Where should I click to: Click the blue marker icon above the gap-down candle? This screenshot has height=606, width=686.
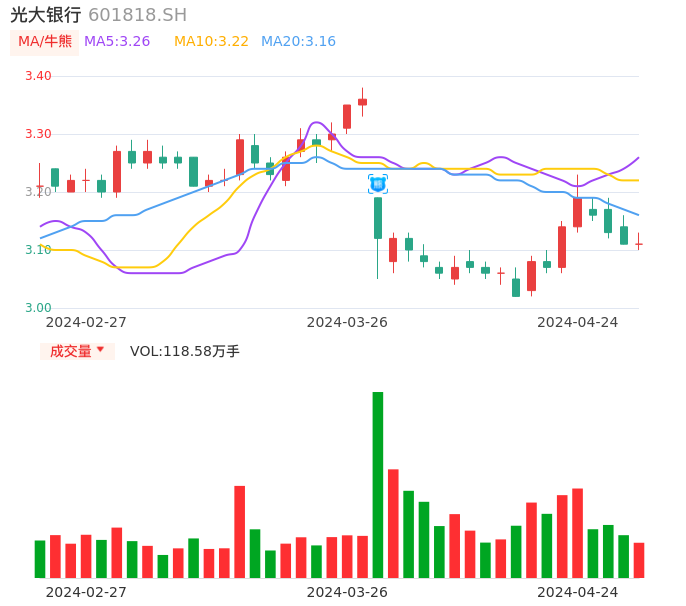point(378,184)
